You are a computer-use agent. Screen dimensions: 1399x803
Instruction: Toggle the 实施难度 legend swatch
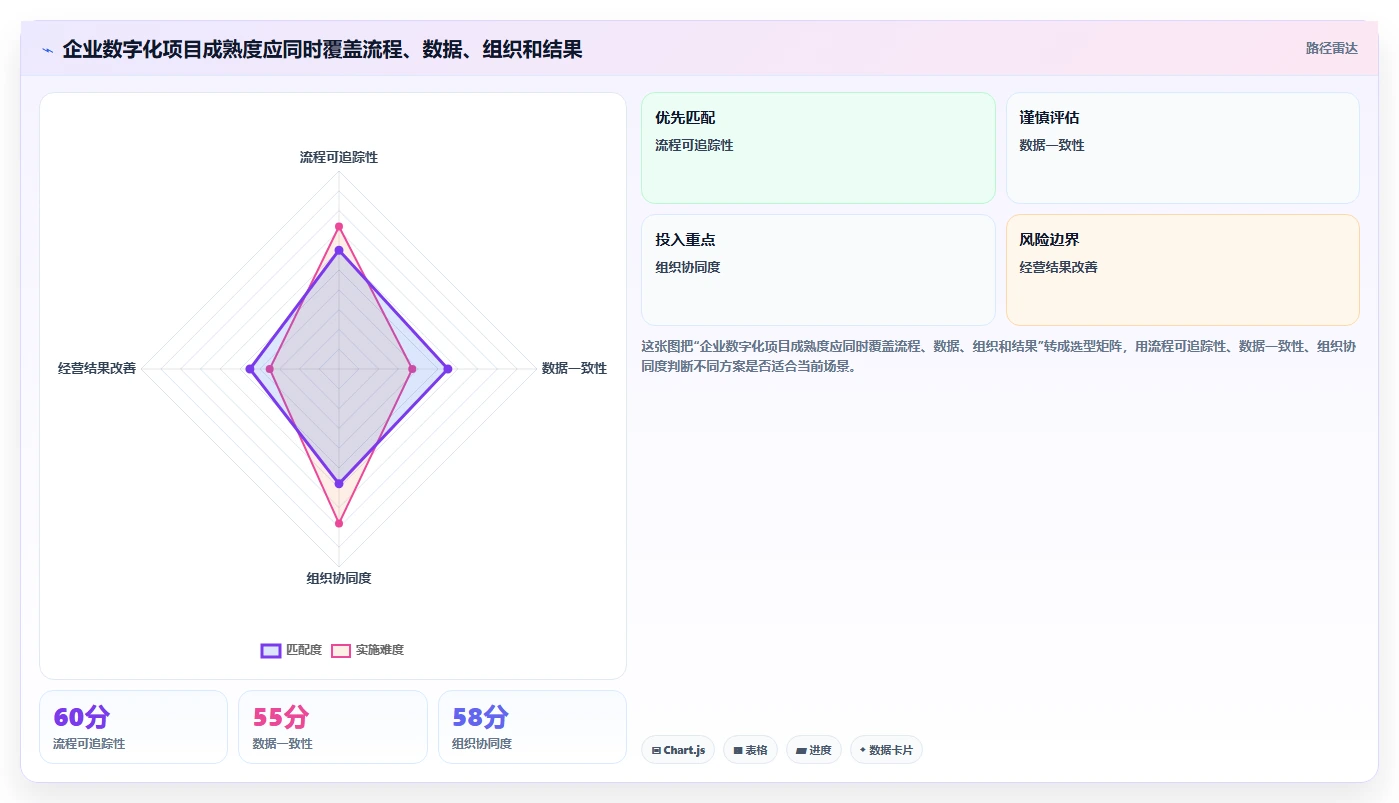coord(340,650)
